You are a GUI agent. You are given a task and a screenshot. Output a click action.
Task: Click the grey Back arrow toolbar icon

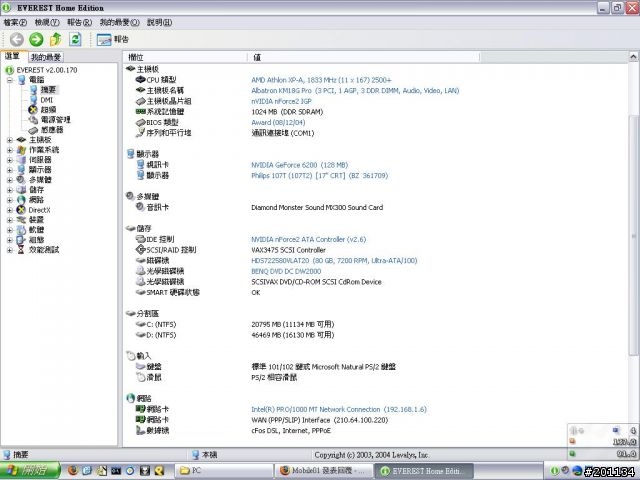[x=16, y=39]
